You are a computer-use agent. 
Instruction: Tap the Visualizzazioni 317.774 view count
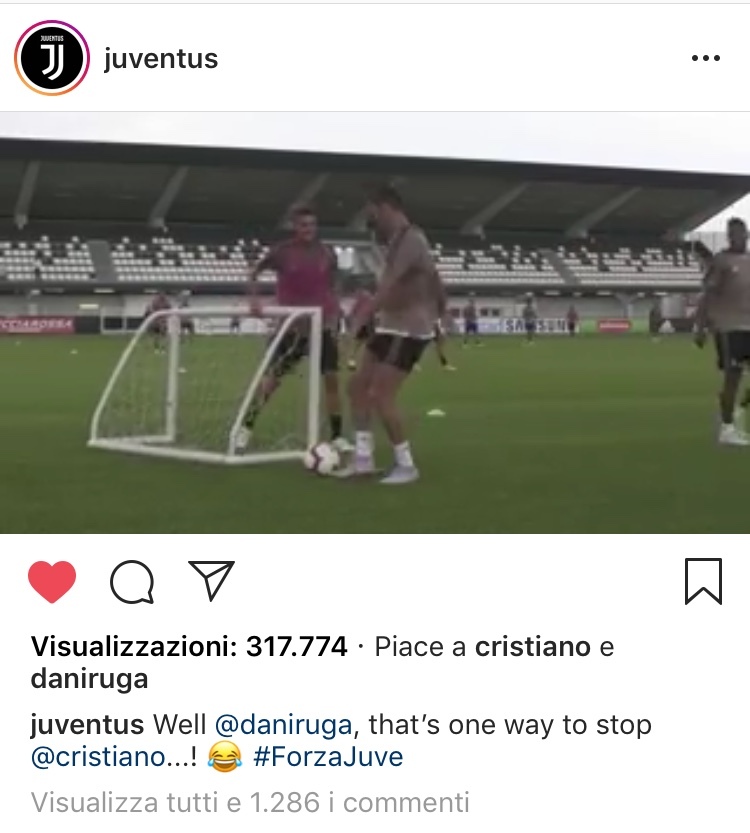pyautogui.click(x=189, y=647)
